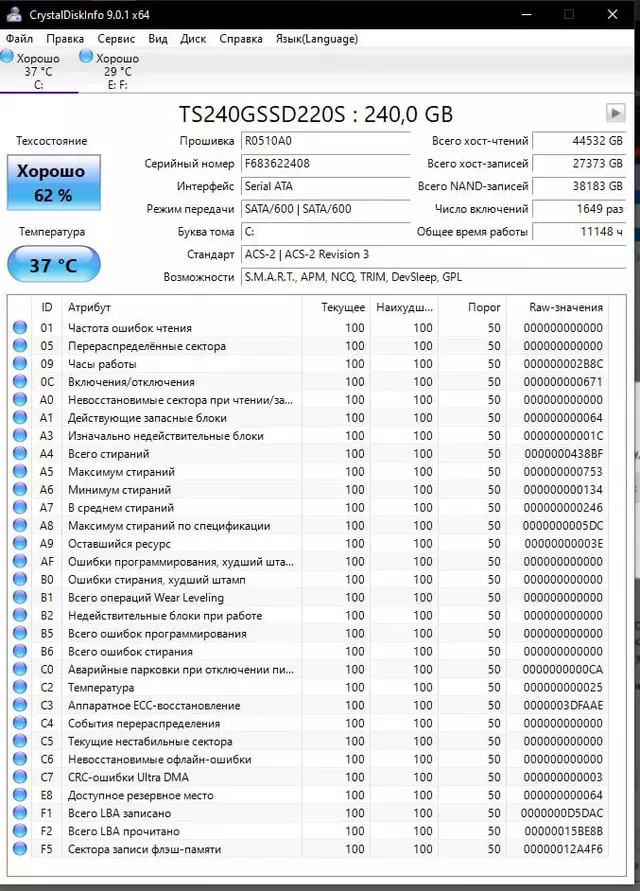Click status icon for B2 Недействительные блоки при работе
Screen dimensions: 640x891
click(20, 615)
